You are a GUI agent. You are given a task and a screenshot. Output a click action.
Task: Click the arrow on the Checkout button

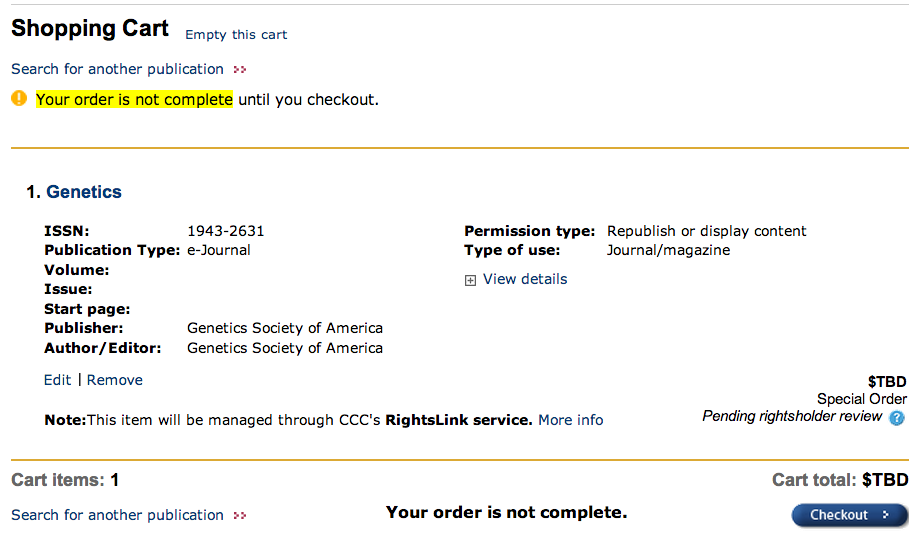coord(886,515)
